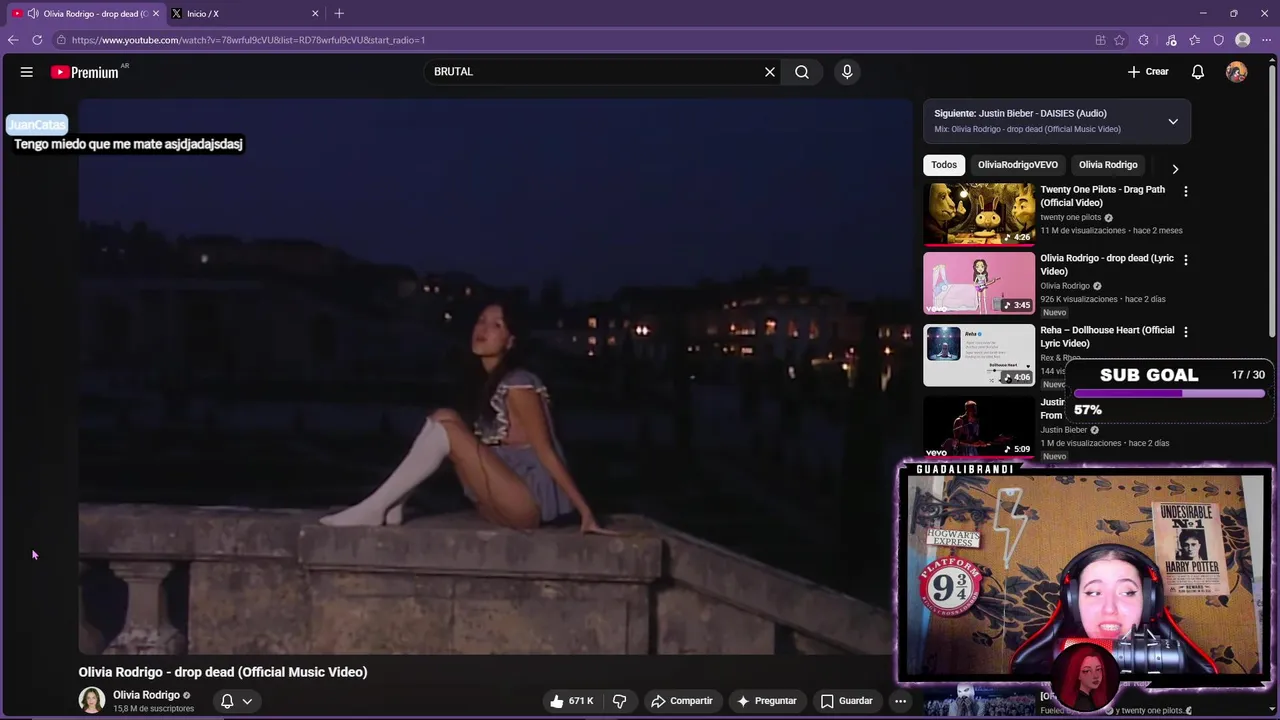Open more actions three-dot menu
Screen dimensions: 1280x720
click(900, 701)
